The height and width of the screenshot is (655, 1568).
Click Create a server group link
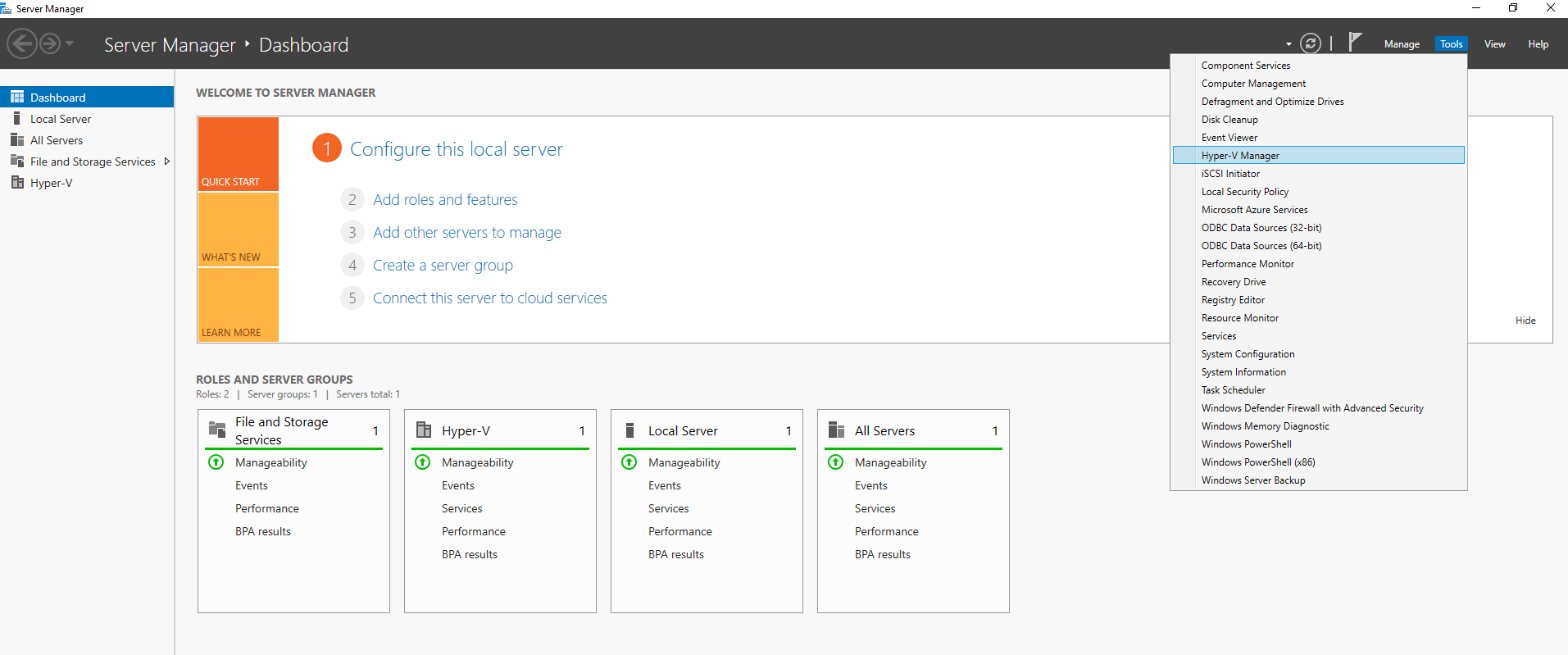(443, 265)
